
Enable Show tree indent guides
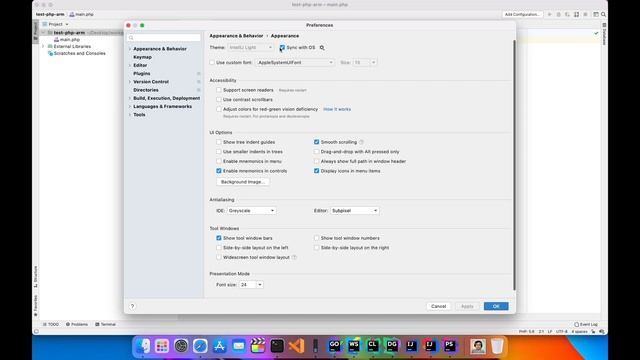(x=219, y=142)
